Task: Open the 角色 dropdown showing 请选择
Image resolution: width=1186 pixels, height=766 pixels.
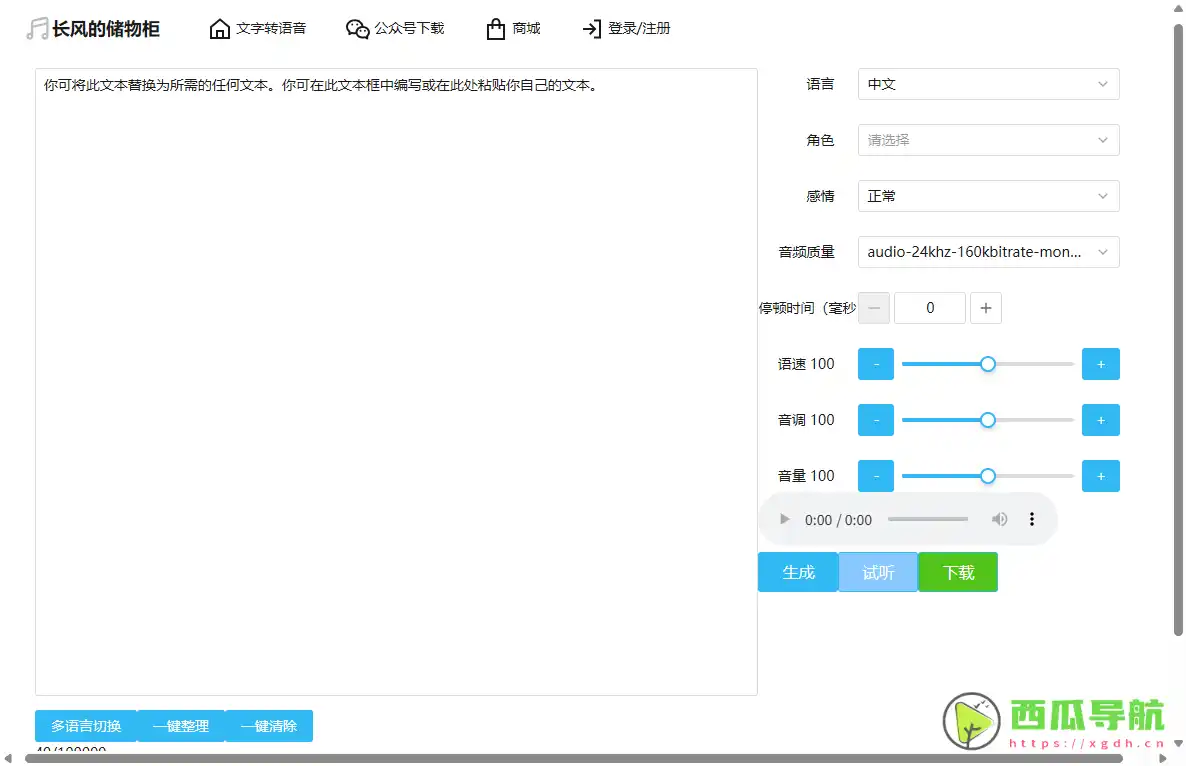Action: click(989, 140)
